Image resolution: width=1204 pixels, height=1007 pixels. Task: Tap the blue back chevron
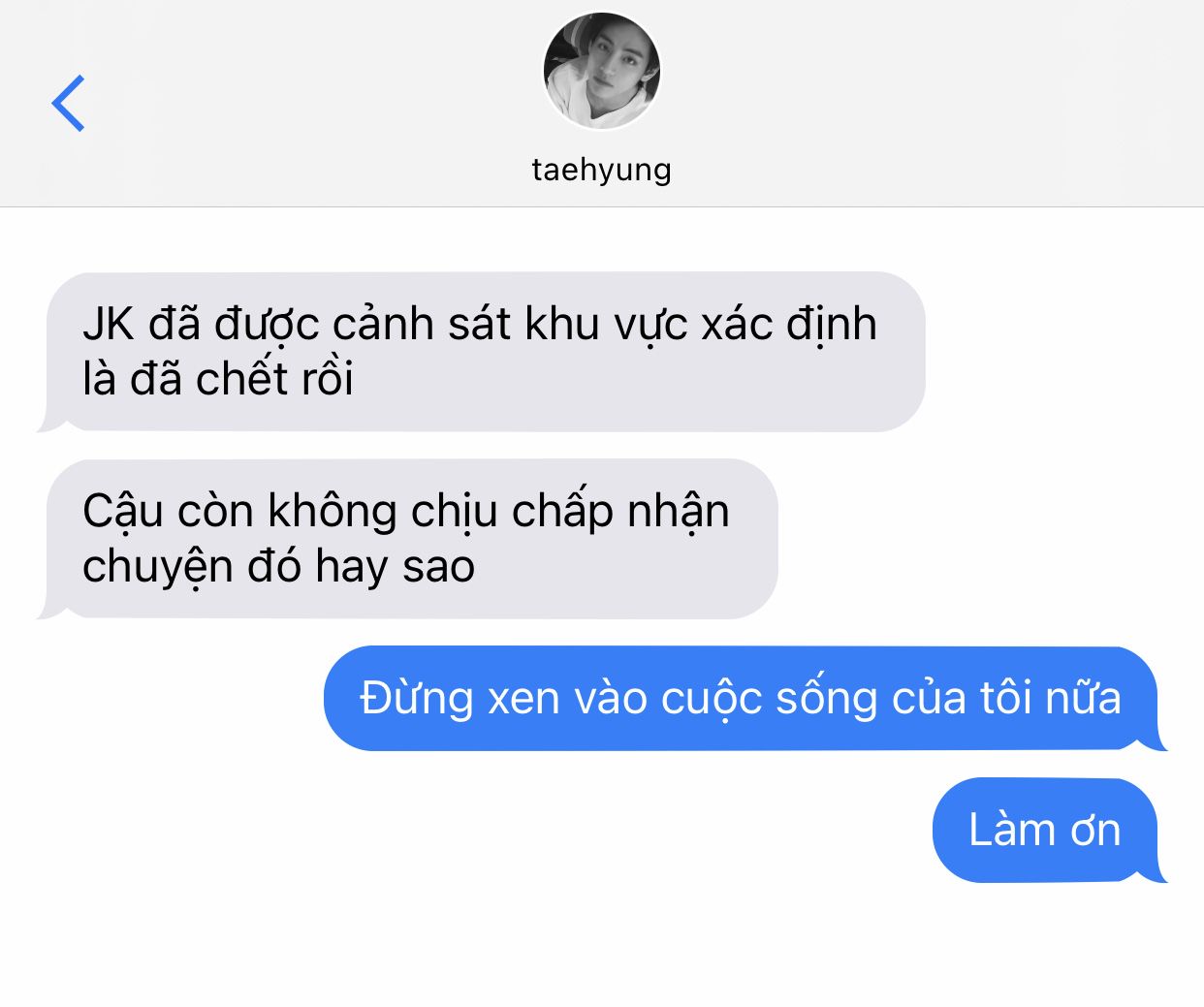pos(68,103)
